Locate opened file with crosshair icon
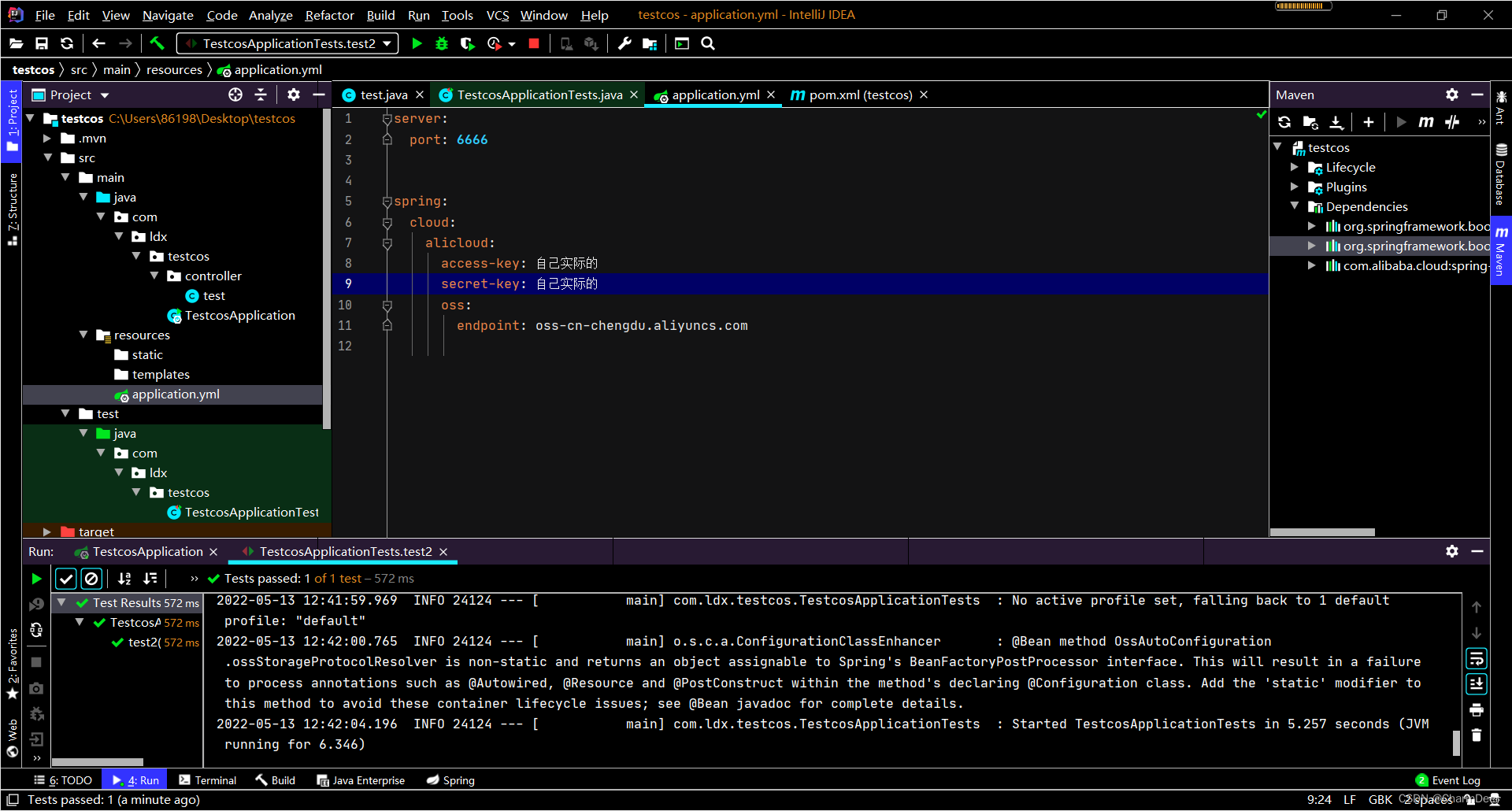The image size is (1512, 811). pyautogui.click(x=235, y=94)
